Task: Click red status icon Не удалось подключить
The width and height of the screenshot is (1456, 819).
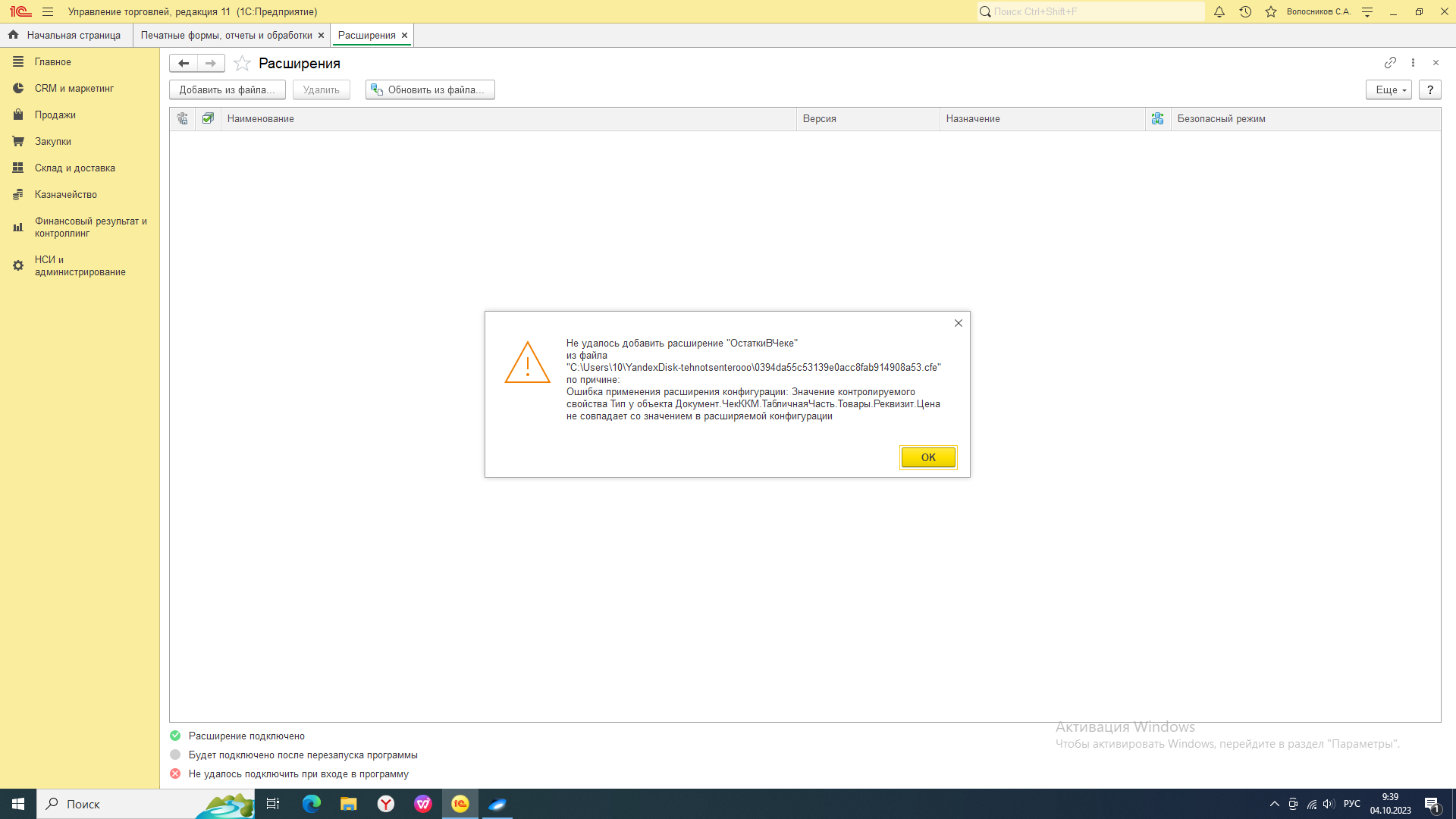Action: click(175, 773)
